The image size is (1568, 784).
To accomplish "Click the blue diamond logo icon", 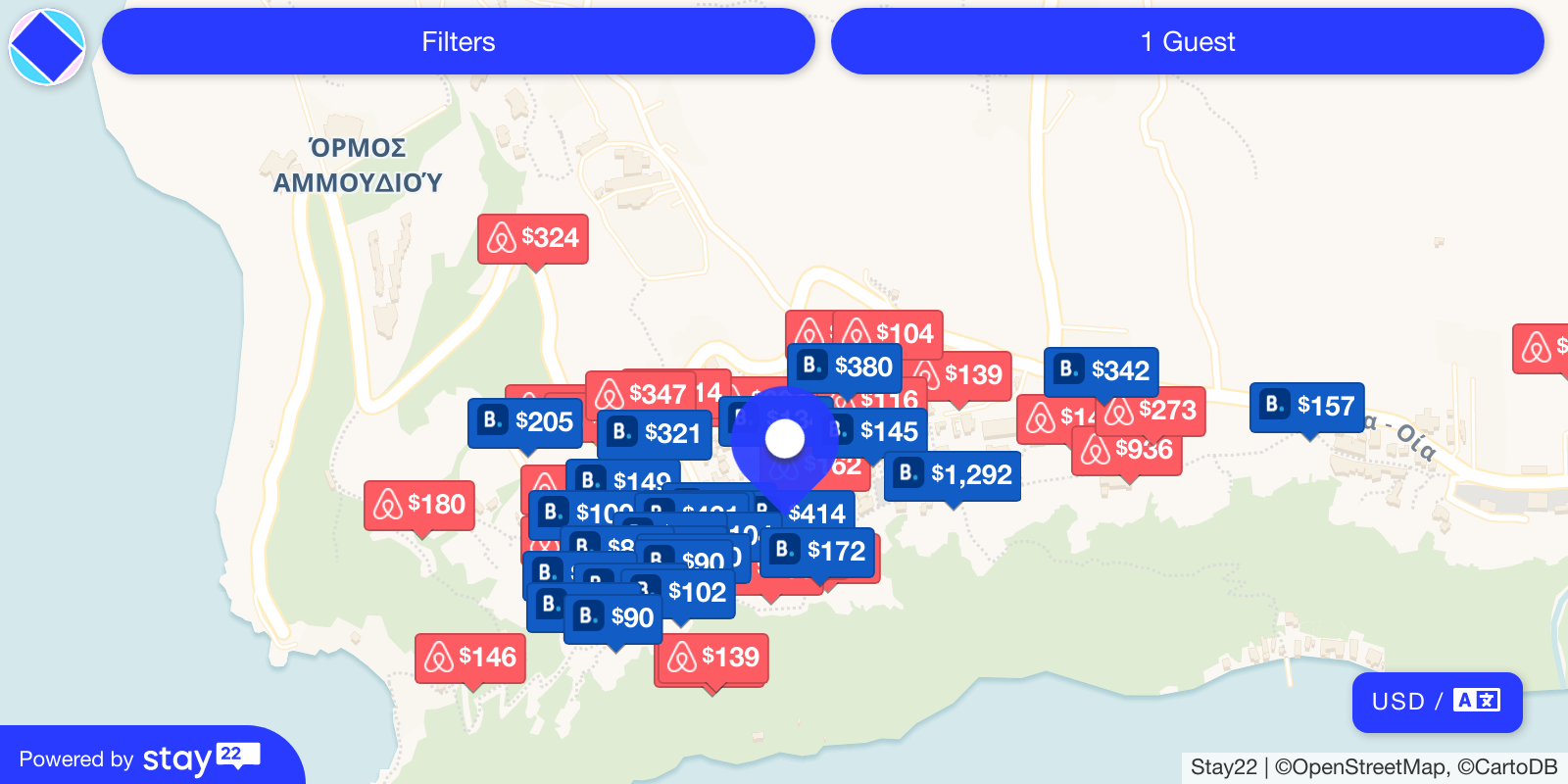I will [46, 46].
